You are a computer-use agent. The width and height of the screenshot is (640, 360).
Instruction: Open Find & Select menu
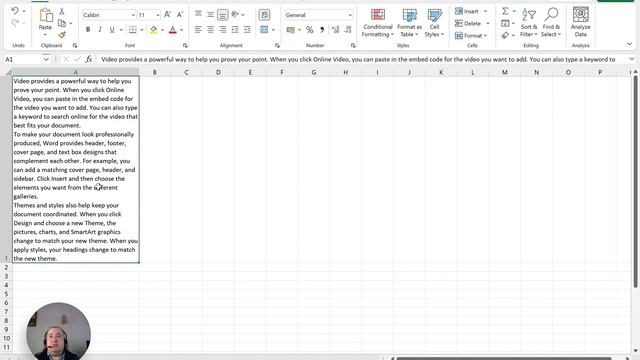[x=551, y=23]
